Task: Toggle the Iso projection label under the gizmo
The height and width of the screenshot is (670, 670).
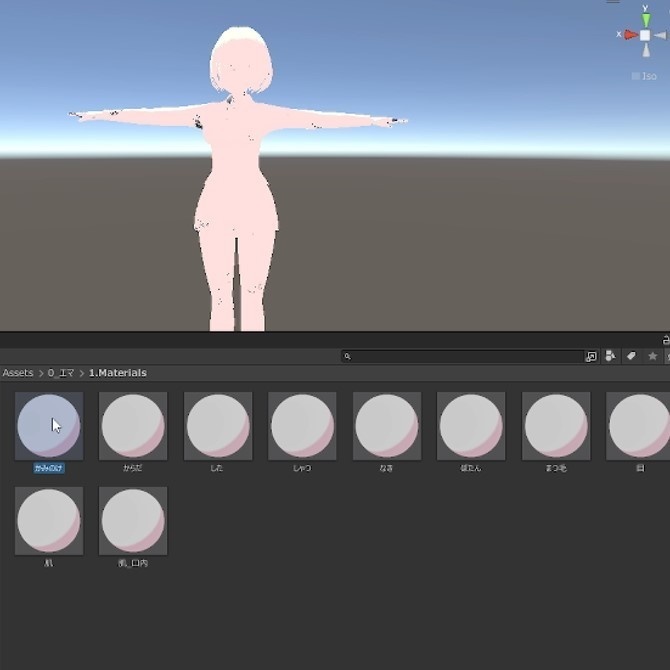Action: click(644, 76)
